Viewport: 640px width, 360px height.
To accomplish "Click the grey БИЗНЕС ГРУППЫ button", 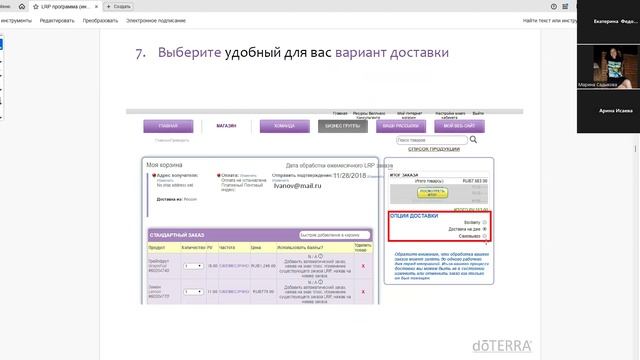I will click(x=343, y=126).
